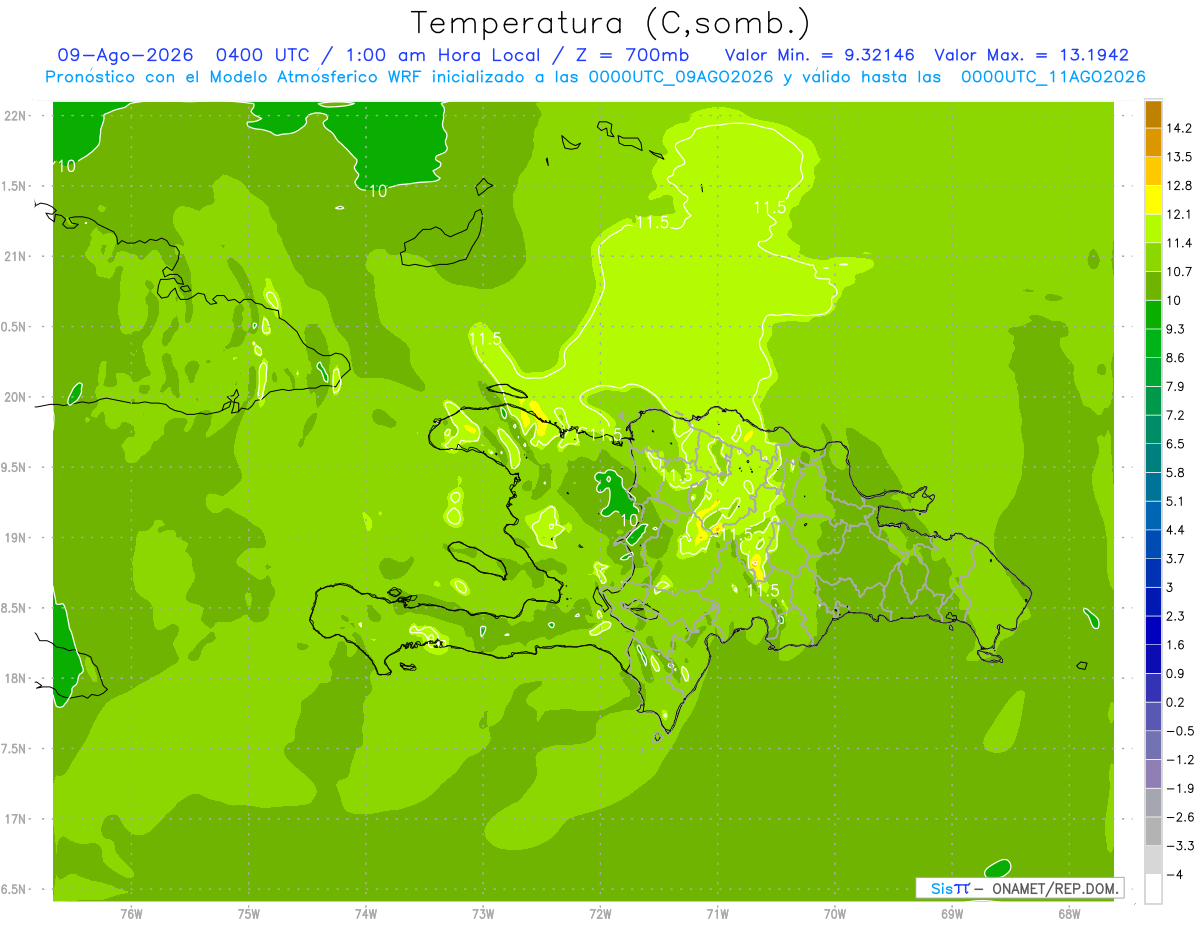This screenshot has width=1200, height=927.
Task: Click the 71W longitude tick label
Action: coord(717,913)
